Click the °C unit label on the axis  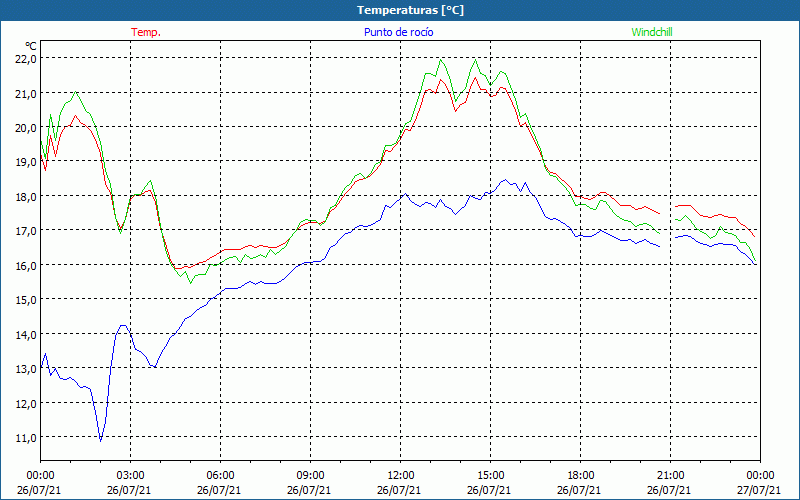click(31, 46)
